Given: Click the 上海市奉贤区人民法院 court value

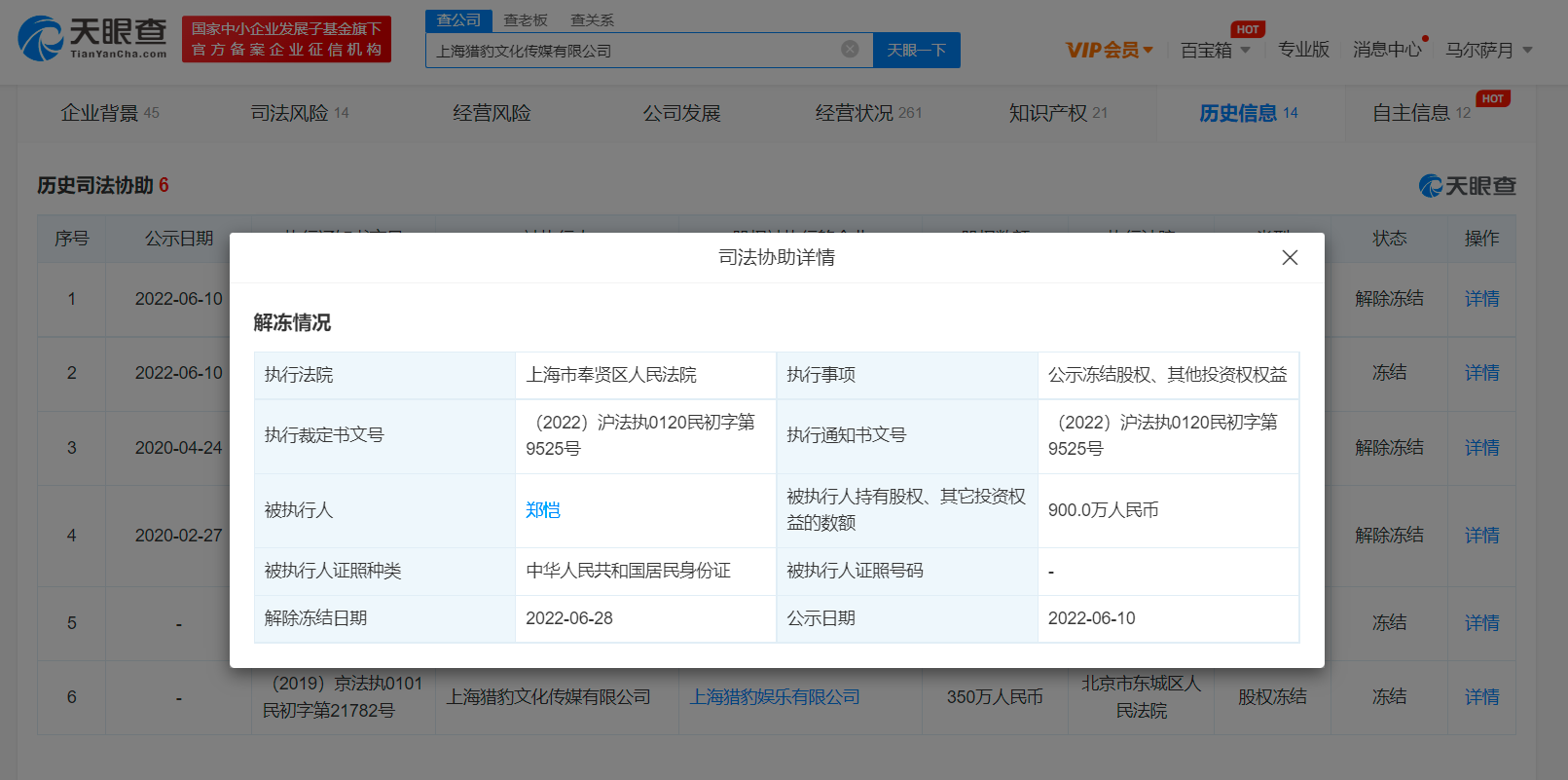Looking at the screenshot, I should [x=611, y=375].
